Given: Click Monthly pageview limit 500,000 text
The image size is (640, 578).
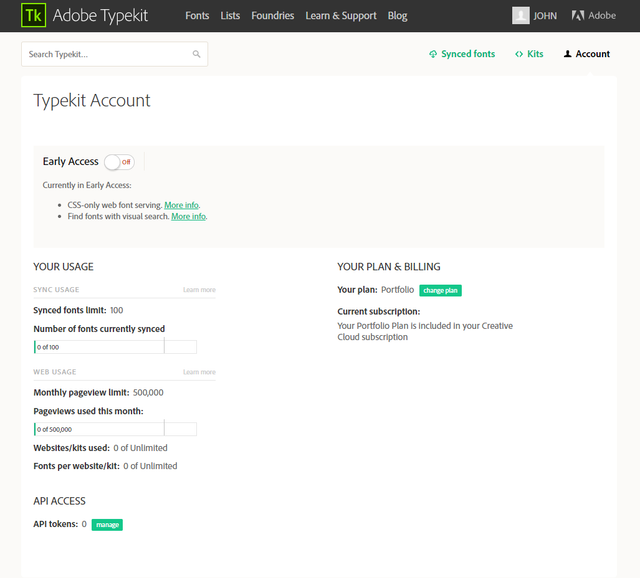Looking at the screenshot, I should [x=98, y=393].
